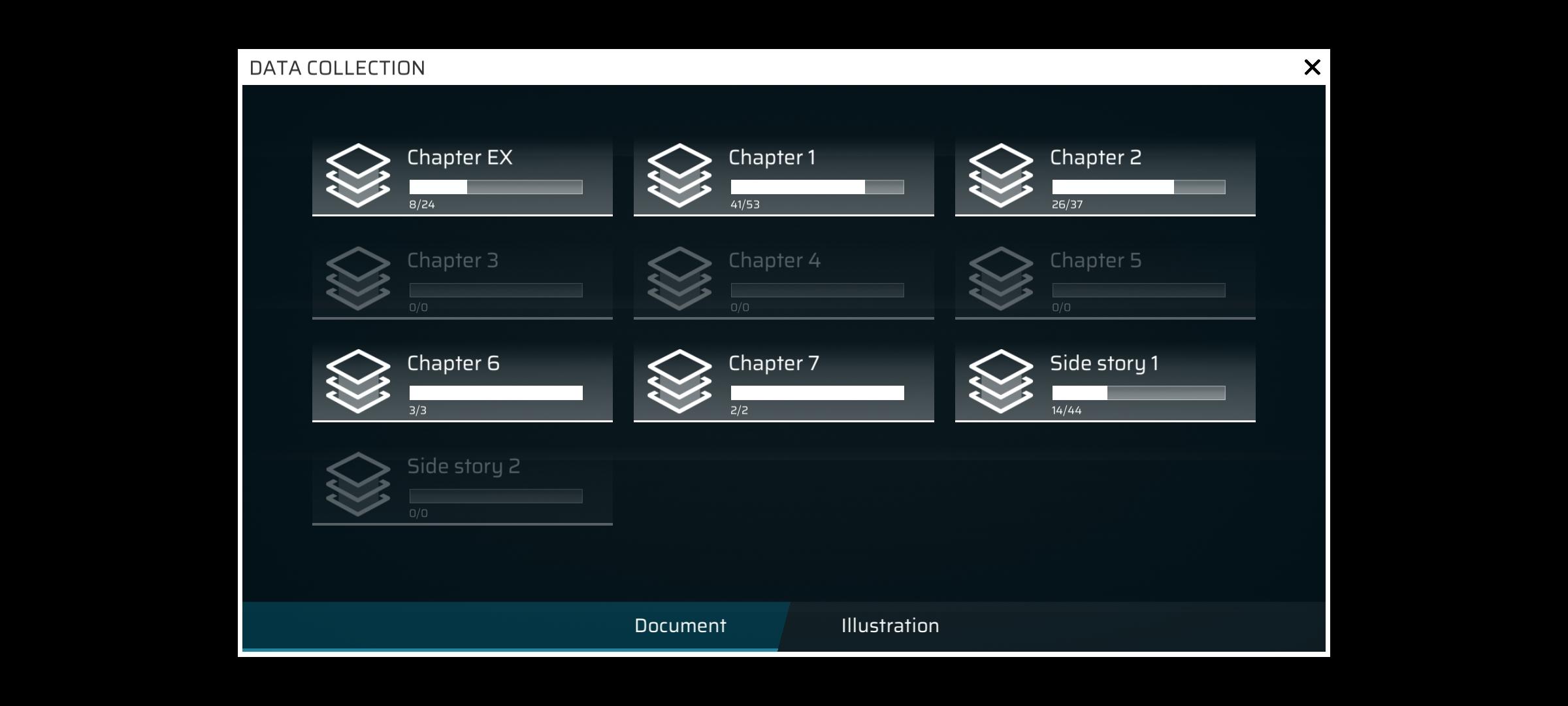Click the greyed Side story 2 layers icon

pyautogui.click(x=358, y=484)
